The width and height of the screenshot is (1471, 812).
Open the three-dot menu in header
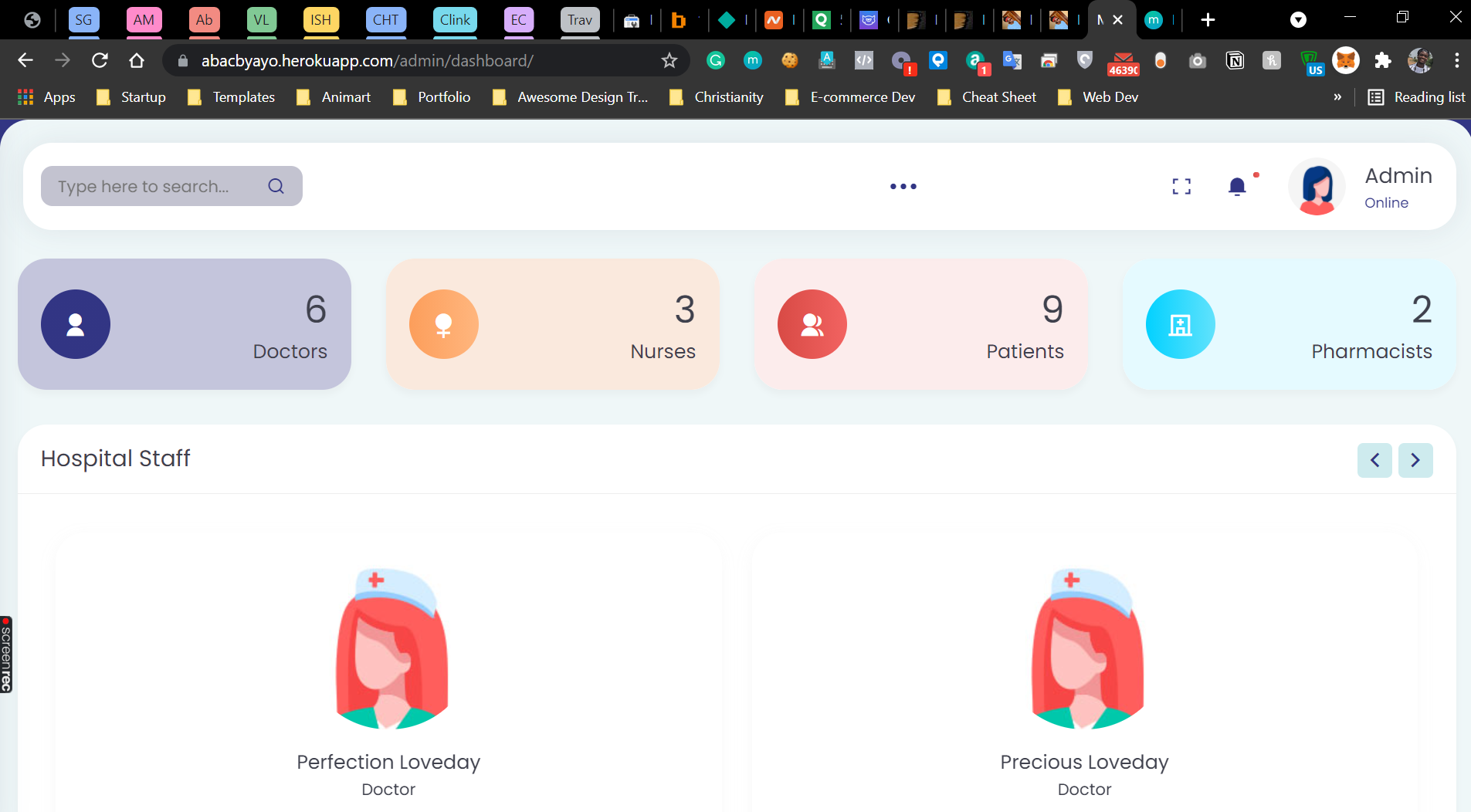click(x=903, y=187)
